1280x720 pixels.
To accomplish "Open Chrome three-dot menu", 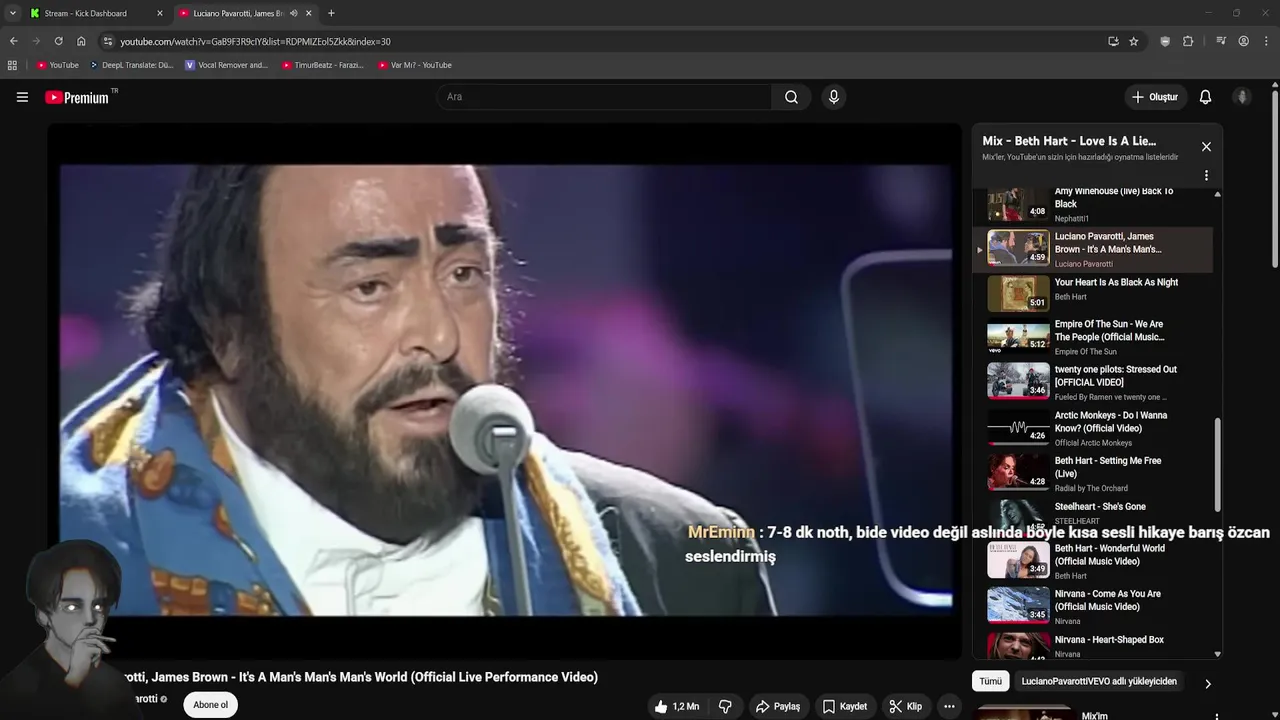I will click(x=1266, y=41).
